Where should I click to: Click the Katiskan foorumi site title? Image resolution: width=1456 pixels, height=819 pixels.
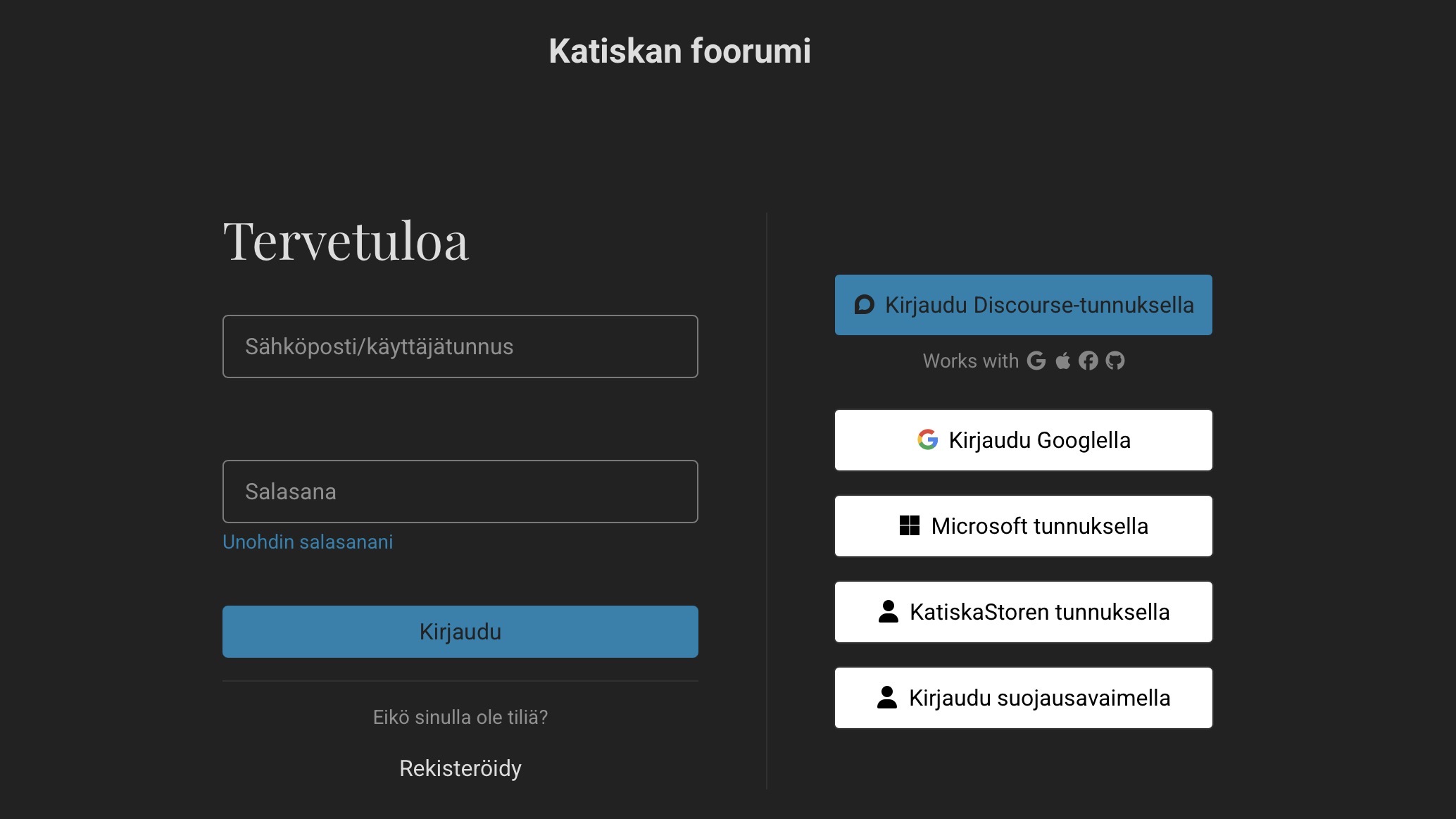pyautogui.click(x=679, y=51)
